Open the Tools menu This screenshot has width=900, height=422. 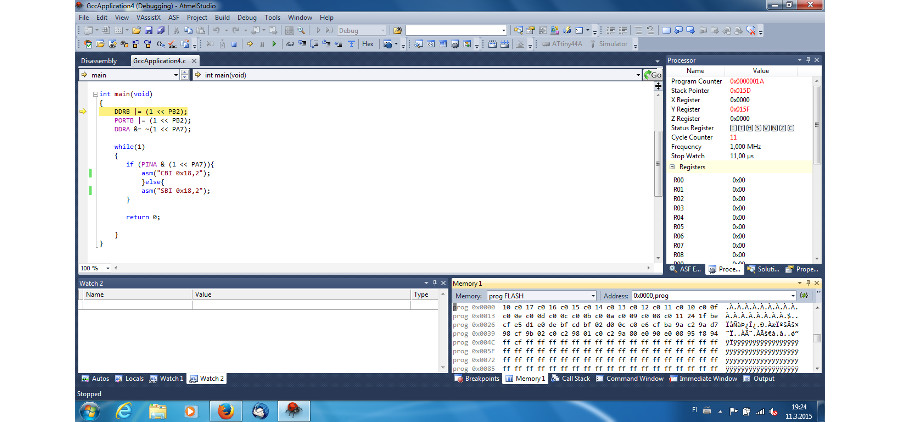tap(273, 18)
